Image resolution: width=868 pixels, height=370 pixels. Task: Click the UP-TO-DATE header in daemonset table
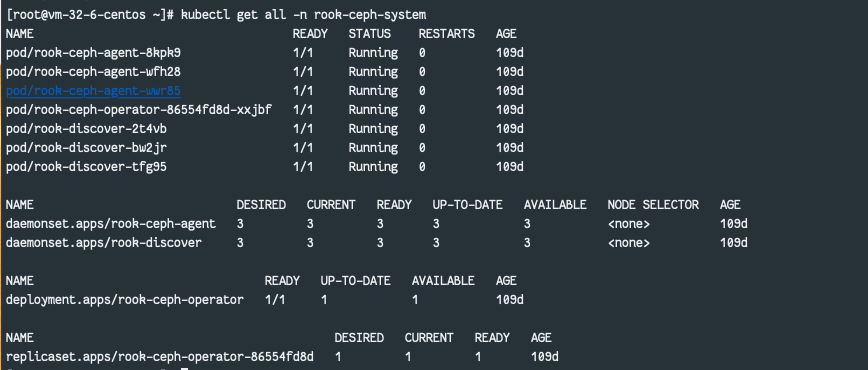pos(468,205)
